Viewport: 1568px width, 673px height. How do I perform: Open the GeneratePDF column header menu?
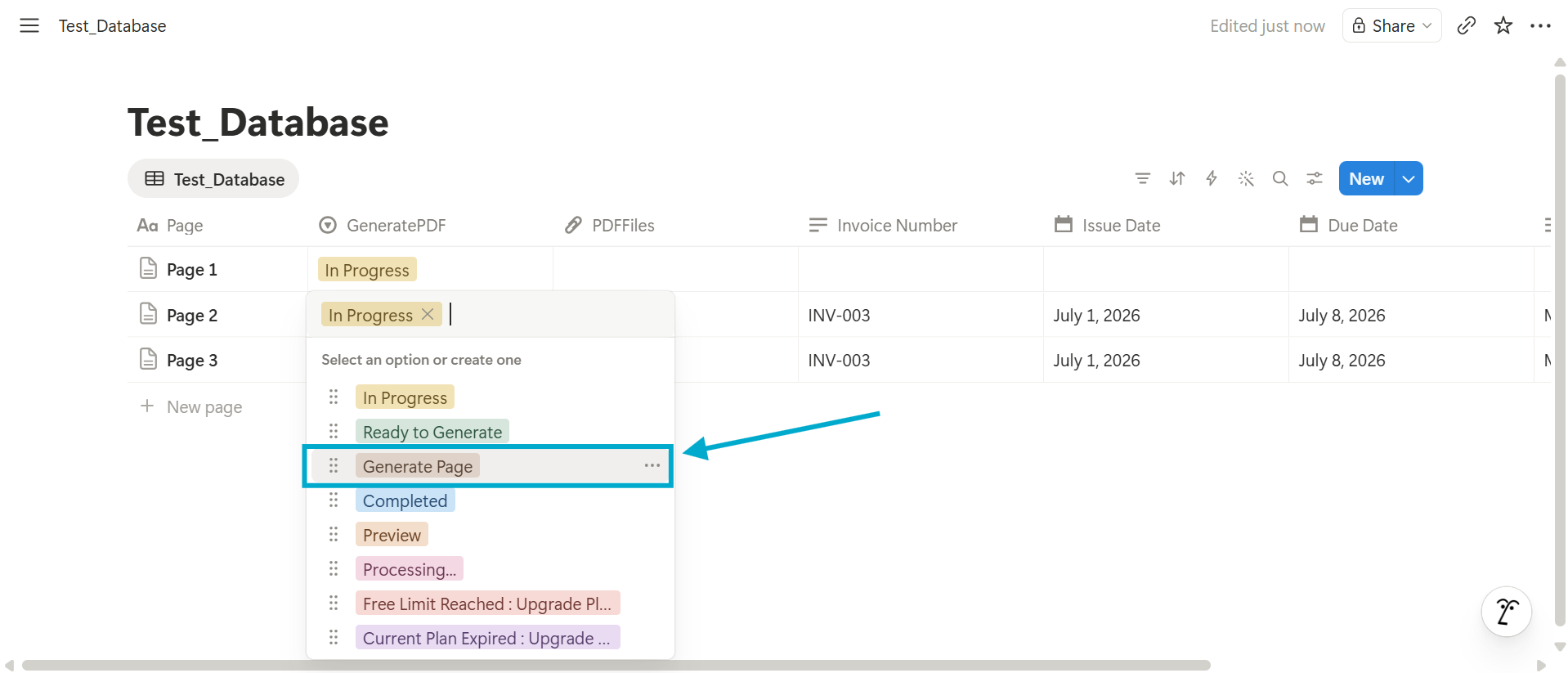430,225
